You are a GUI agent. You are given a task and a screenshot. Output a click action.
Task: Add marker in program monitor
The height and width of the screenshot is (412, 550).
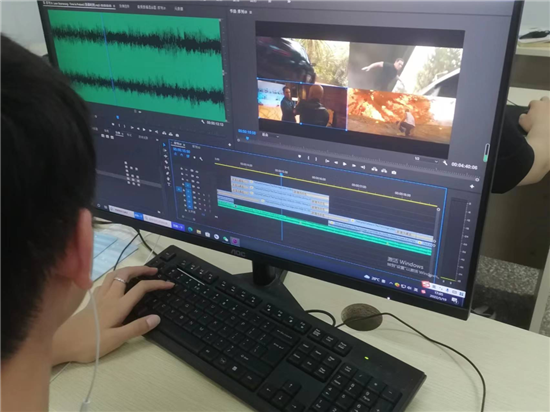click(299, 157)
